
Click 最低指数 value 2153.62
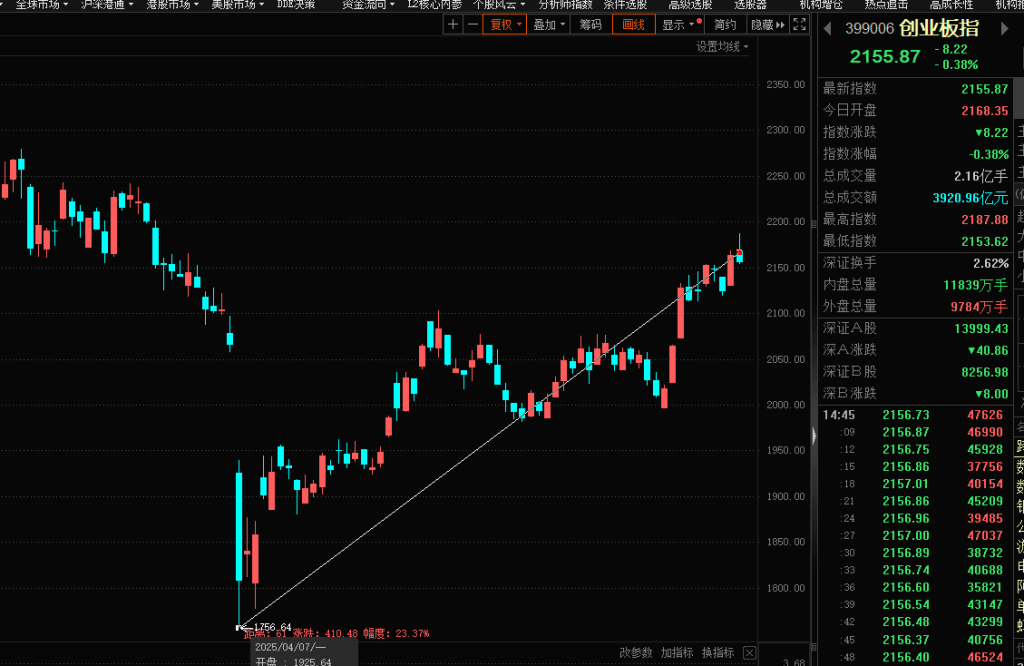984,242
